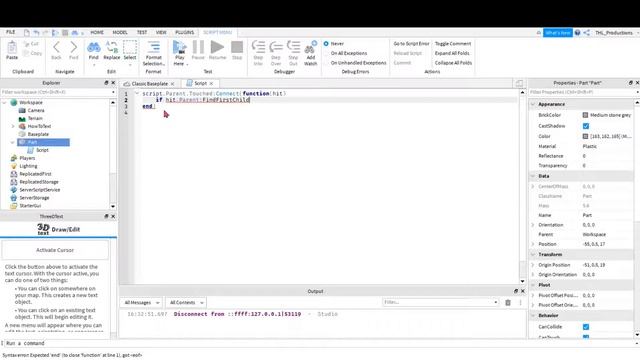
Task: Clear output with the trash icon
Action: click(508, 302)
